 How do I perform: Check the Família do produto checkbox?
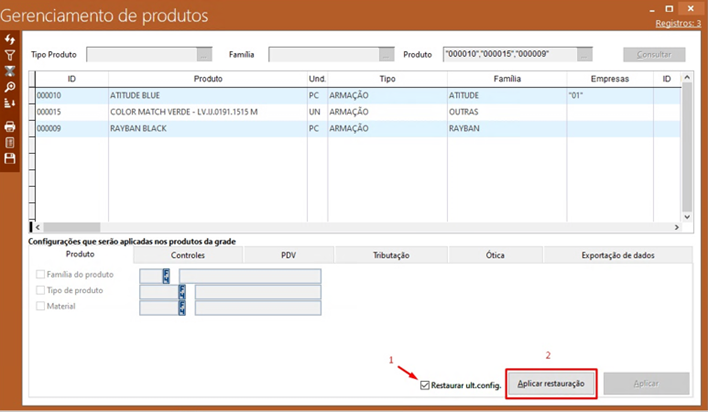[41, 274]
